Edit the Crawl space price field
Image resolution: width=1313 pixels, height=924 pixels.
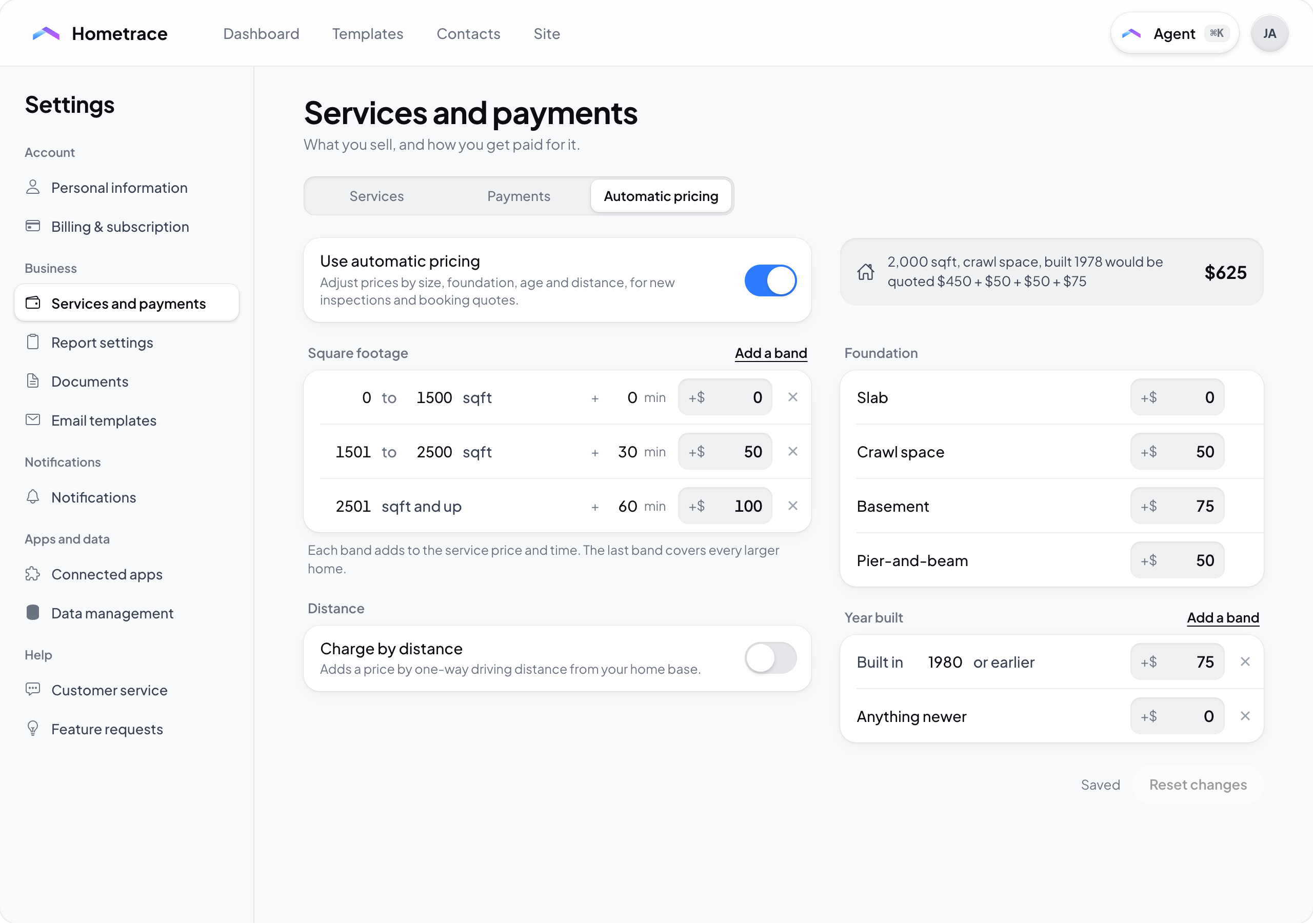[1177, 452]
